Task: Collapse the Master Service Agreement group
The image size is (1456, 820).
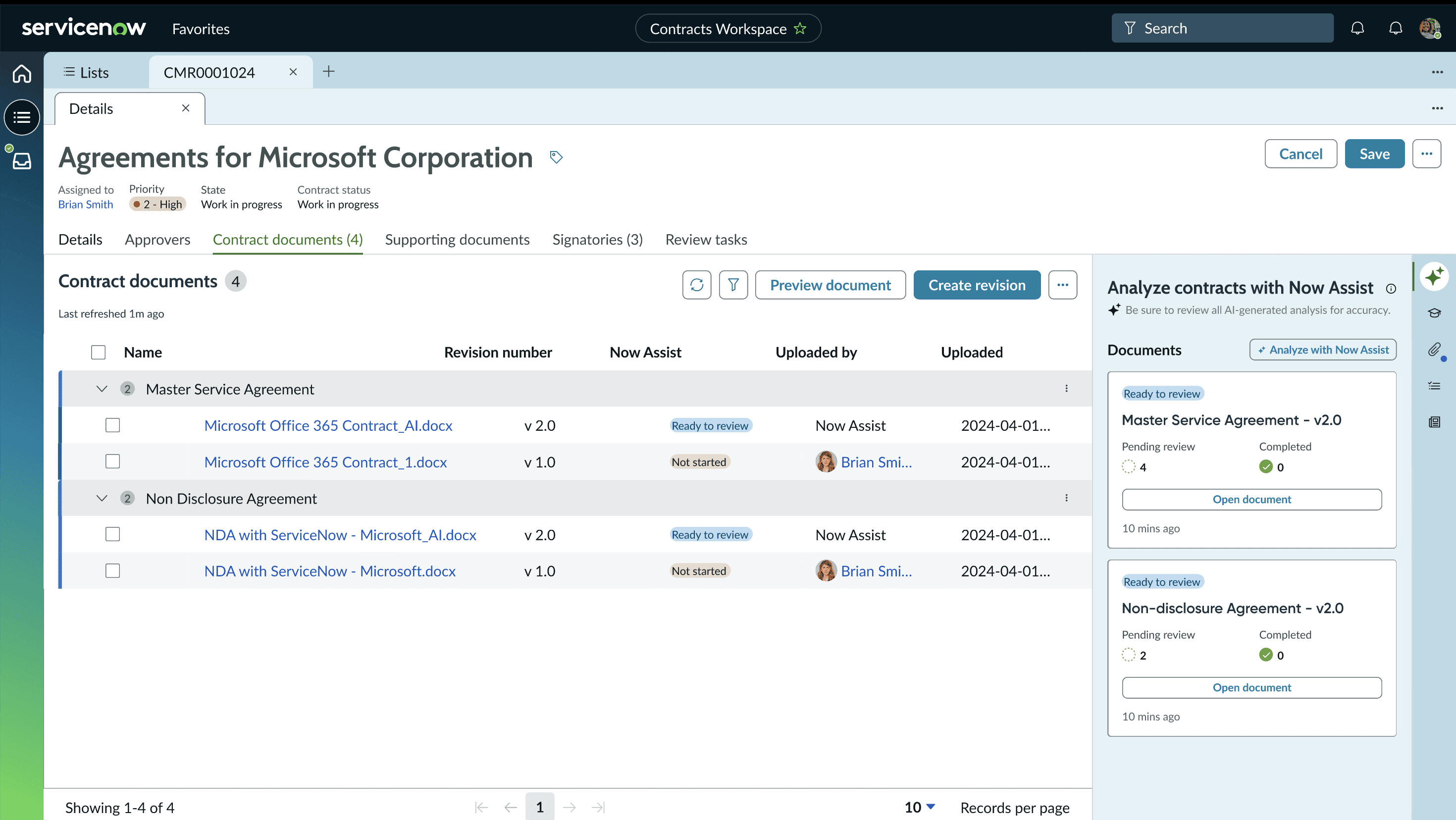Action: click(x=102, y=389)
